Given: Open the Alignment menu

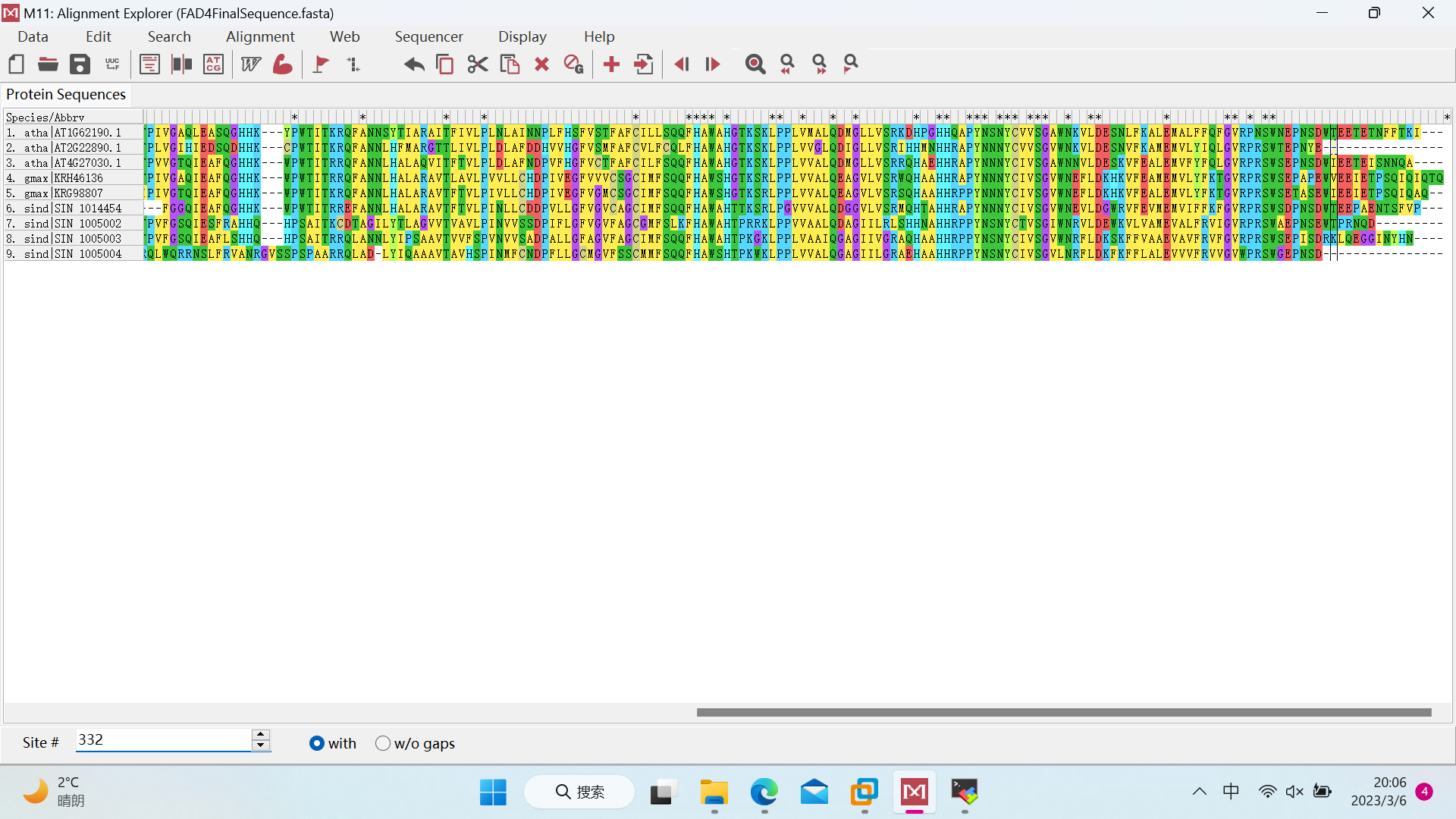Looking at the screenshot, I should tap(259, 36).
